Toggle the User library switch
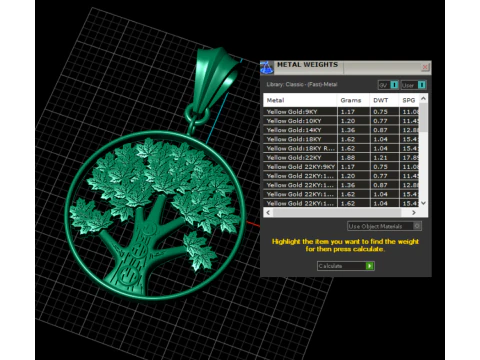Screen dimensions: 480x360 tap(413, 85)
